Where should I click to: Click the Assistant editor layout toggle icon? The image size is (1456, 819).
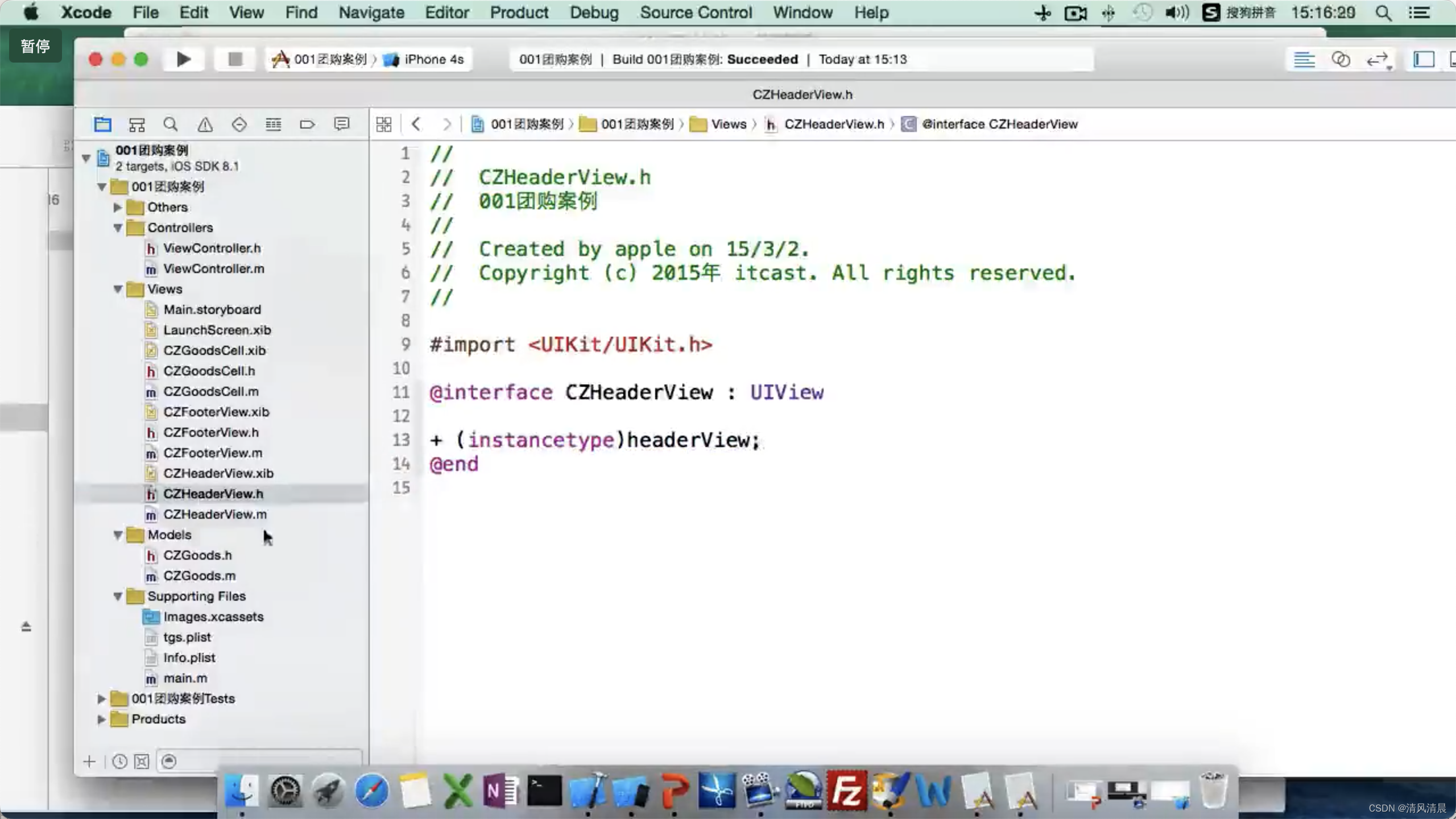[1340, 59]
